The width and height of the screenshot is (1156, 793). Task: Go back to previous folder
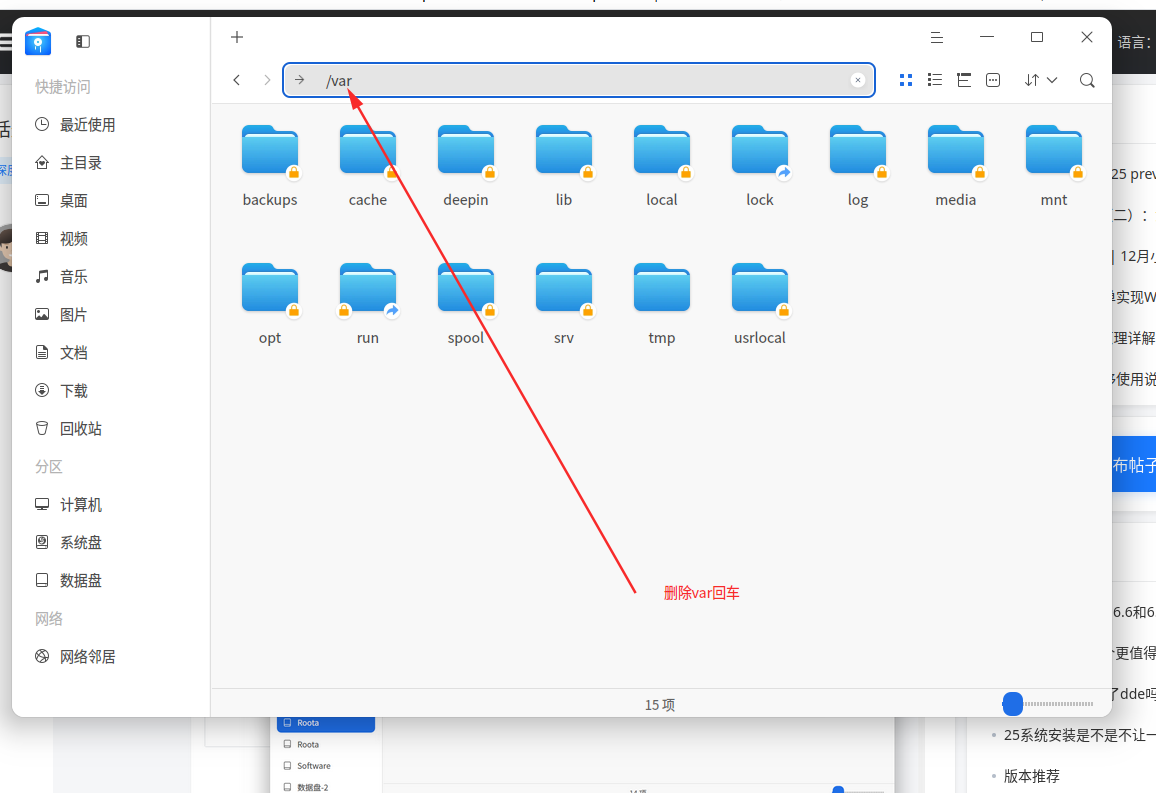pos(237,80)
